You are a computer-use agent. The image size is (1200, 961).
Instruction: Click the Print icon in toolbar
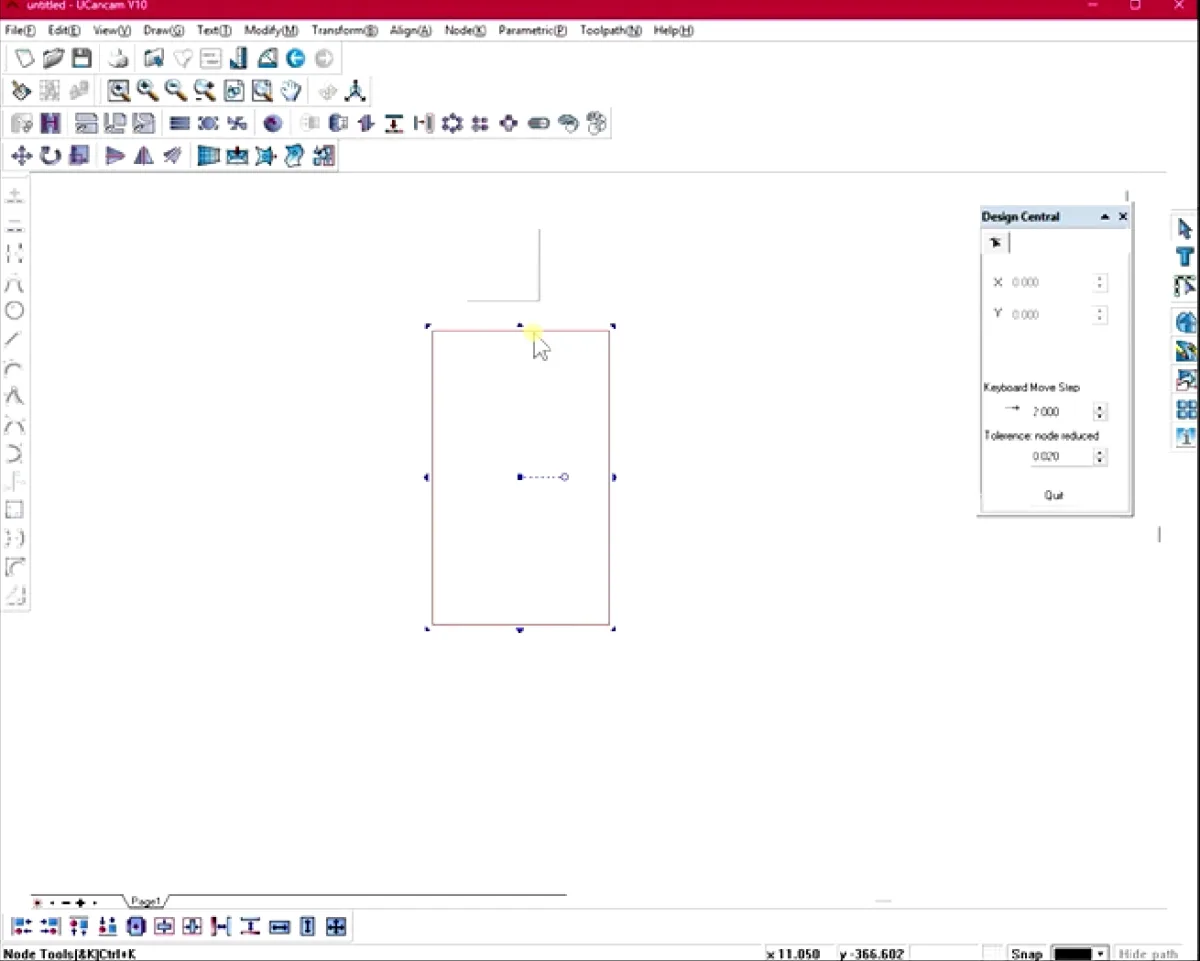coord(119,58)
